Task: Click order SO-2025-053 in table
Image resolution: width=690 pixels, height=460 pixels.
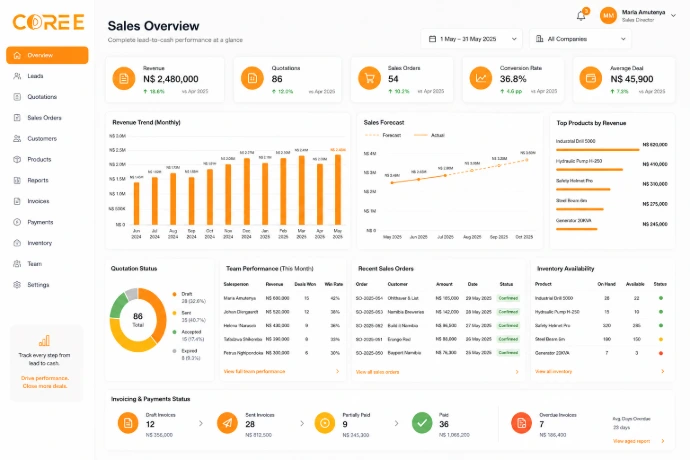Action: (369, 312)
